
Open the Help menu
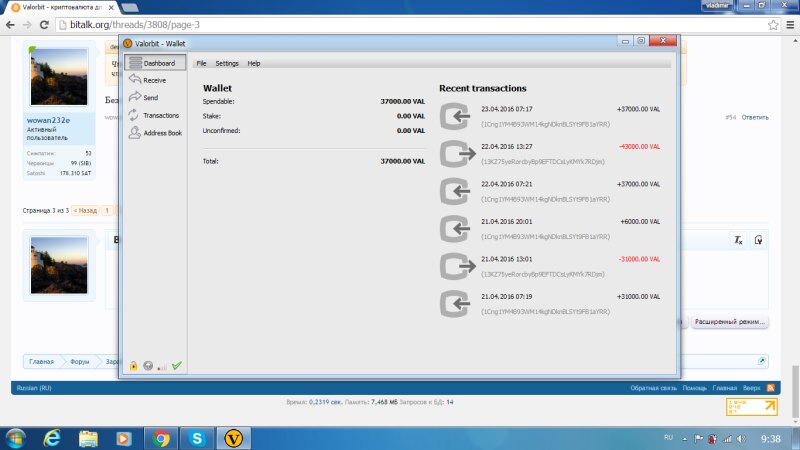(x=254, y=63)
